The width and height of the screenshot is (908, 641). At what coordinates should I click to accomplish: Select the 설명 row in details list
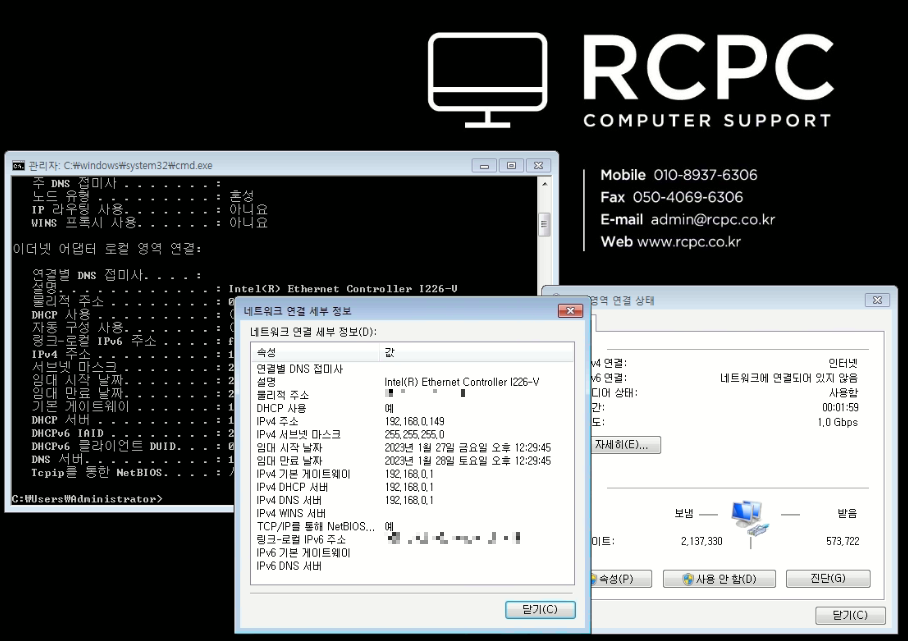pos(412,382)
